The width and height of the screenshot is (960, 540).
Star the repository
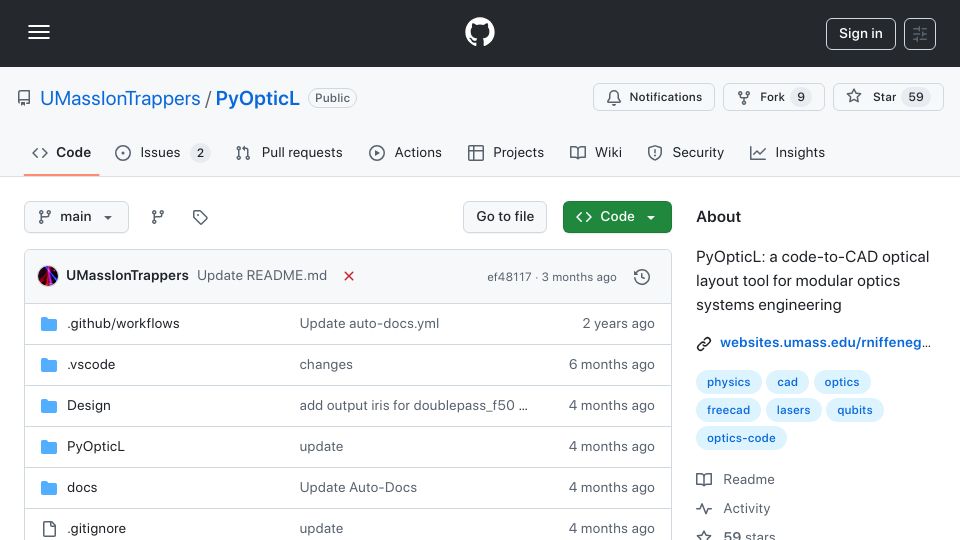[x=888, y=97]
